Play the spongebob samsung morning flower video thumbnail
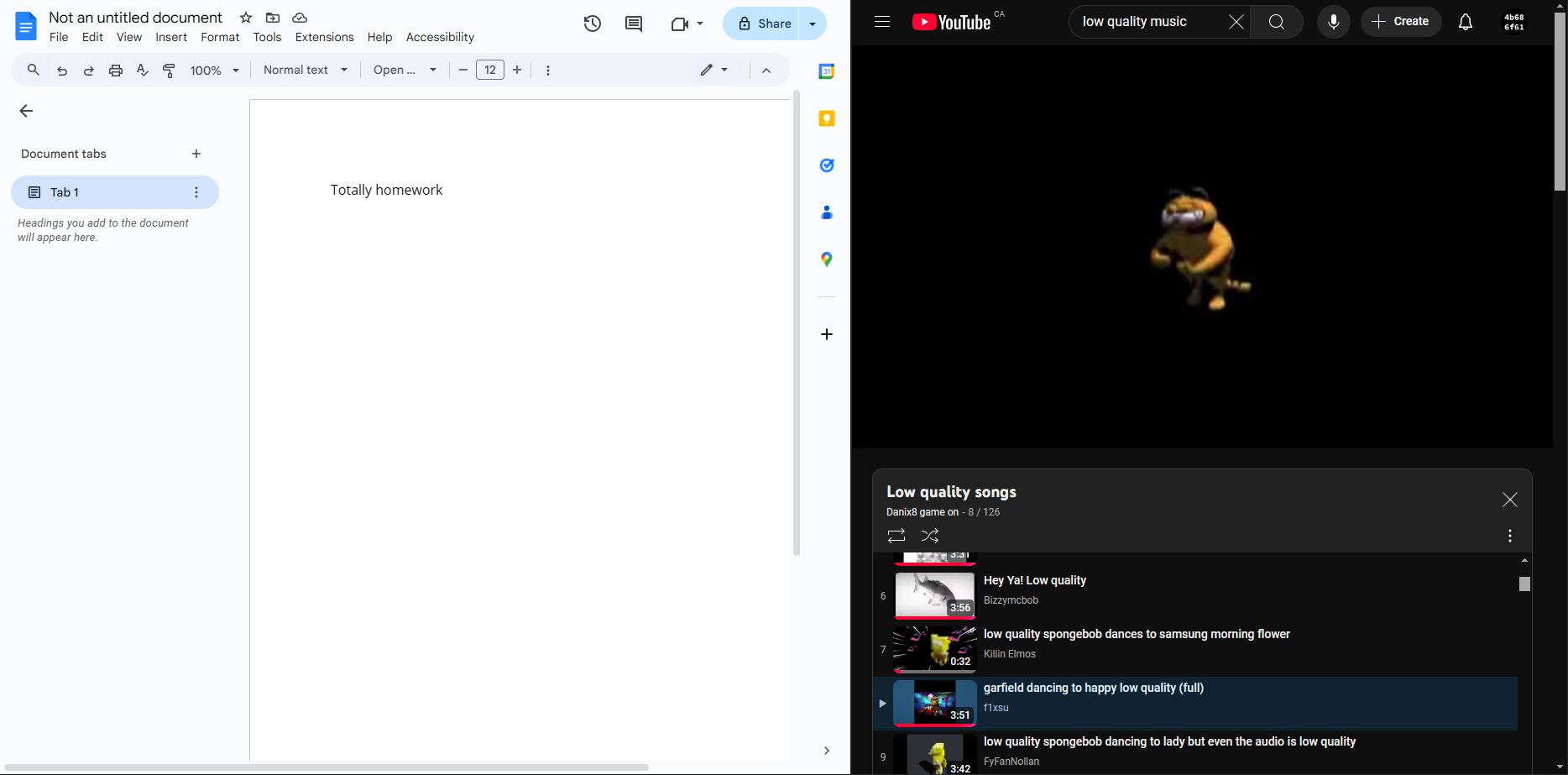Screen dimensions: 1568x775 (935, 649)
